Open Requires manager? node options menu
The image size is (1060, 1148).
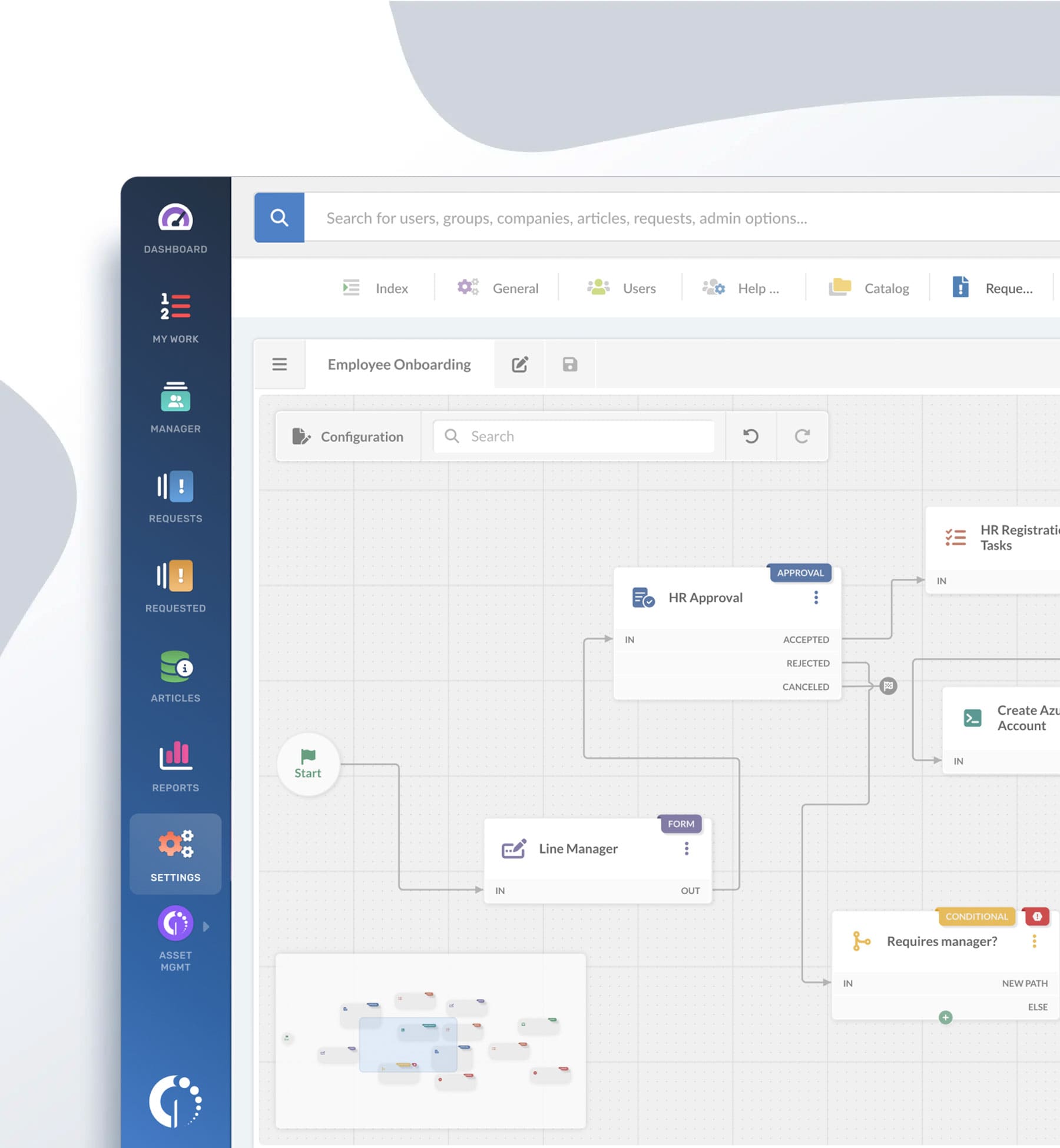click(x=1035, y=941)
